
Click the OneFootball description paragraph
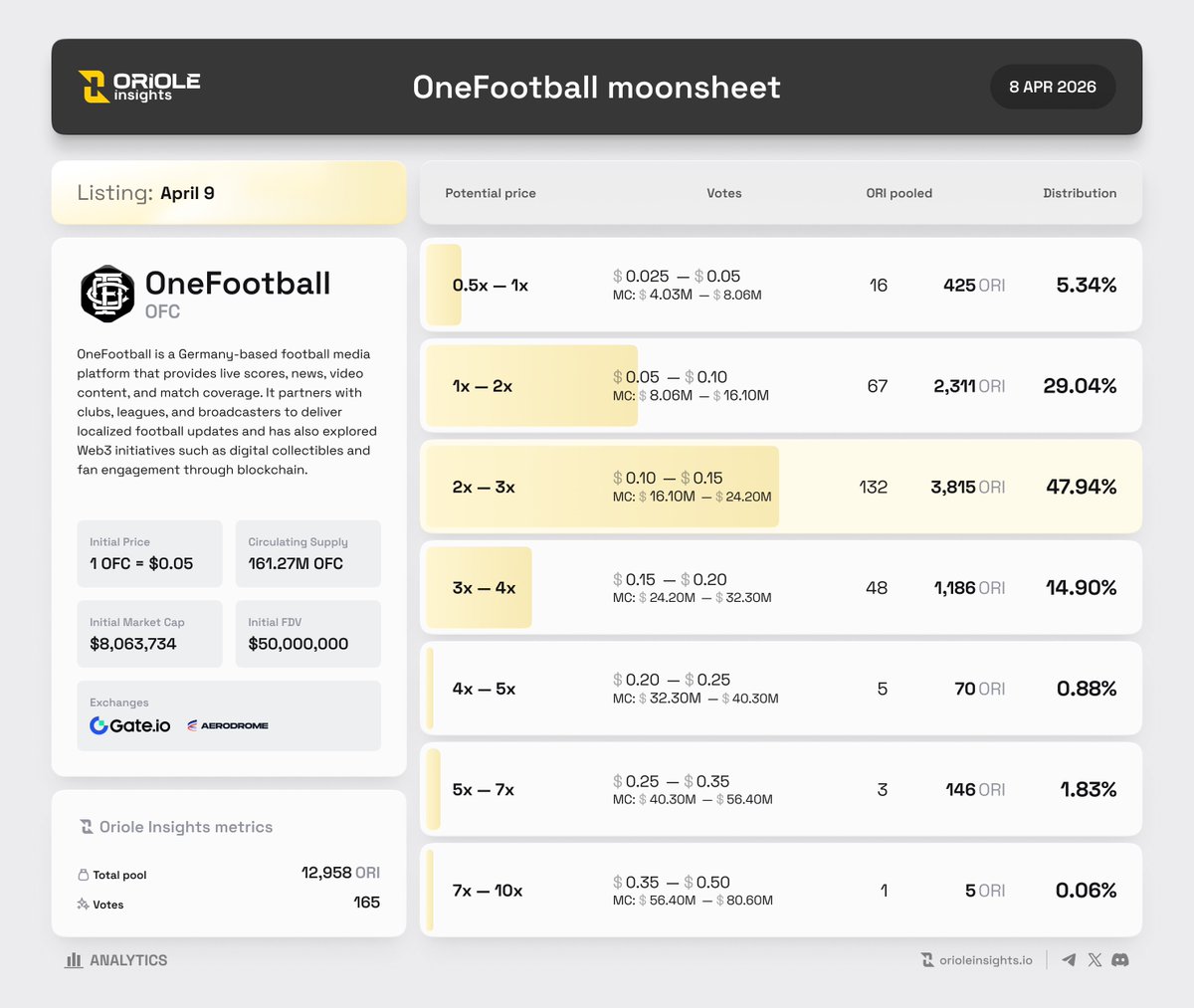coord(227,412)
